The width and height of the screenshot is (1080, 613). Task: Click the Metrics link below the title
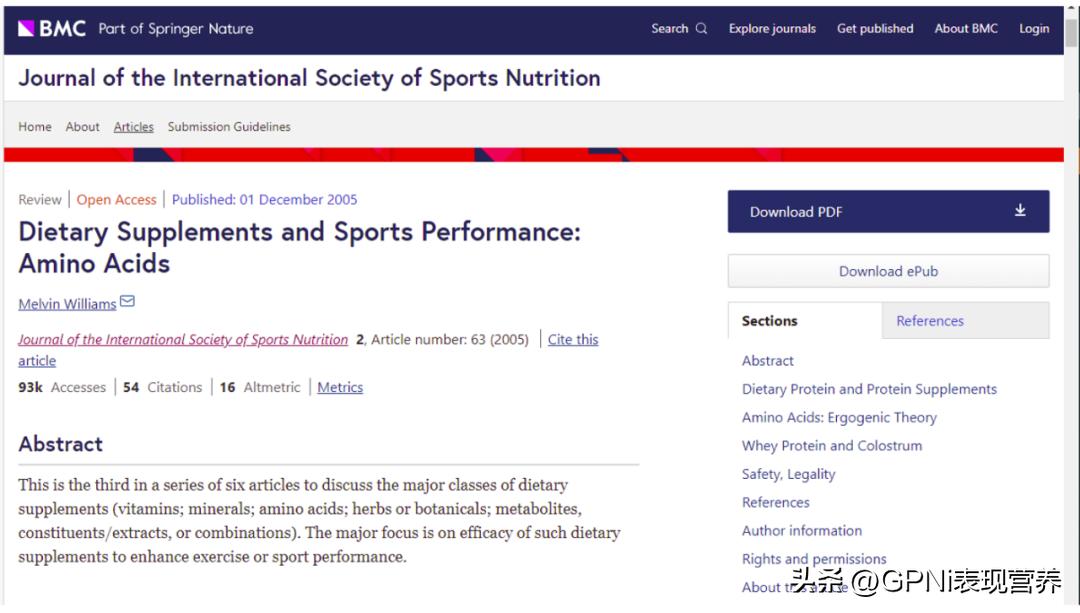[339, 386]
